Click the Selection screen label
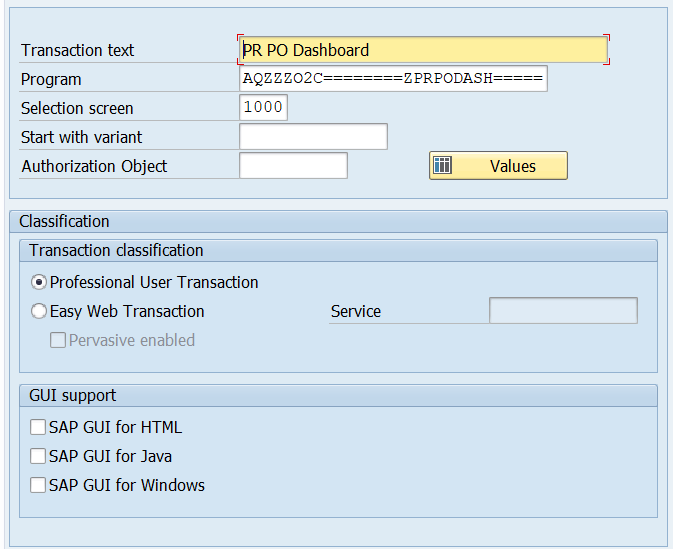Screen dimensions: 673x549 pos(77,108)
